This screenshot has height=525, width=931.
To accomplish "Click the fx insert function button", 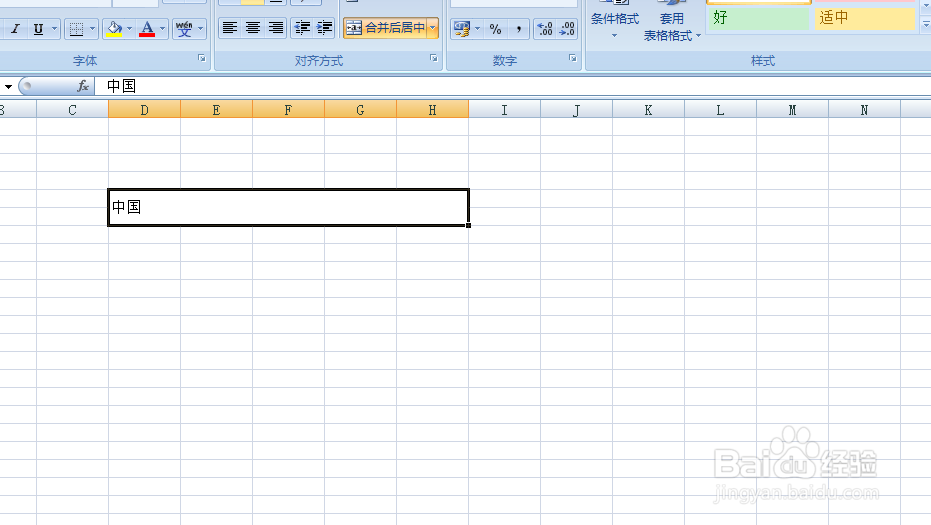I will pyautogui.click(x=83, y=86).
